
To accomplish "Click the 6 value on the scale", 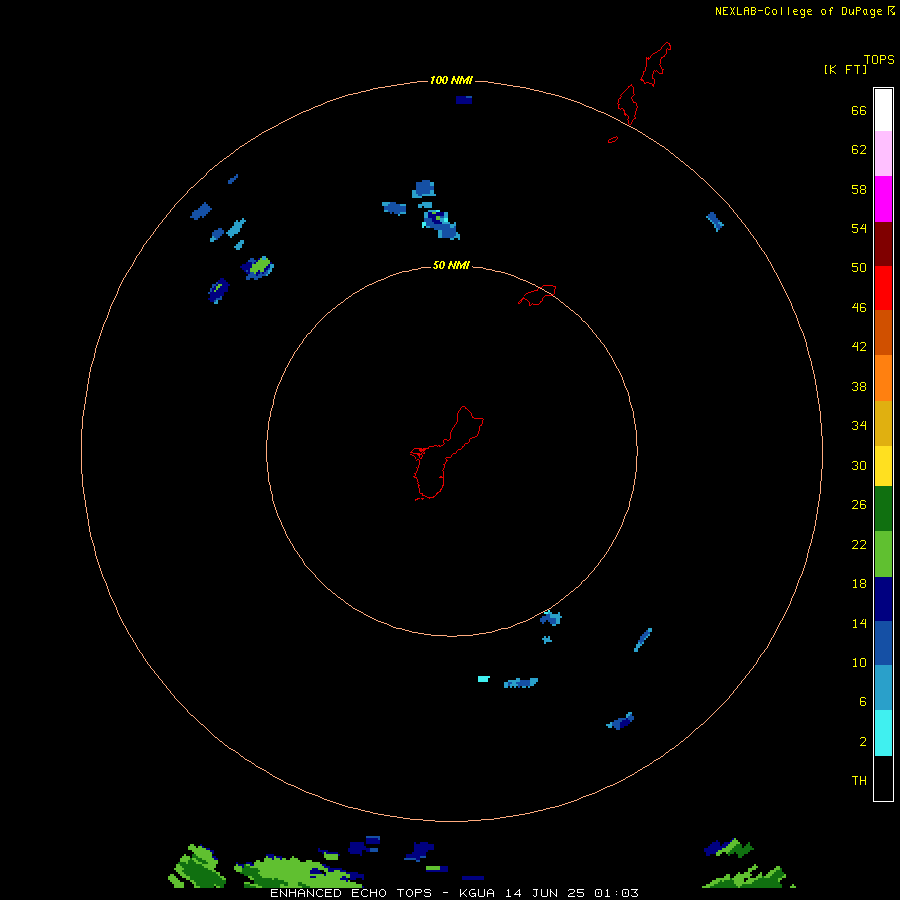I will click(x=863, y=702).
